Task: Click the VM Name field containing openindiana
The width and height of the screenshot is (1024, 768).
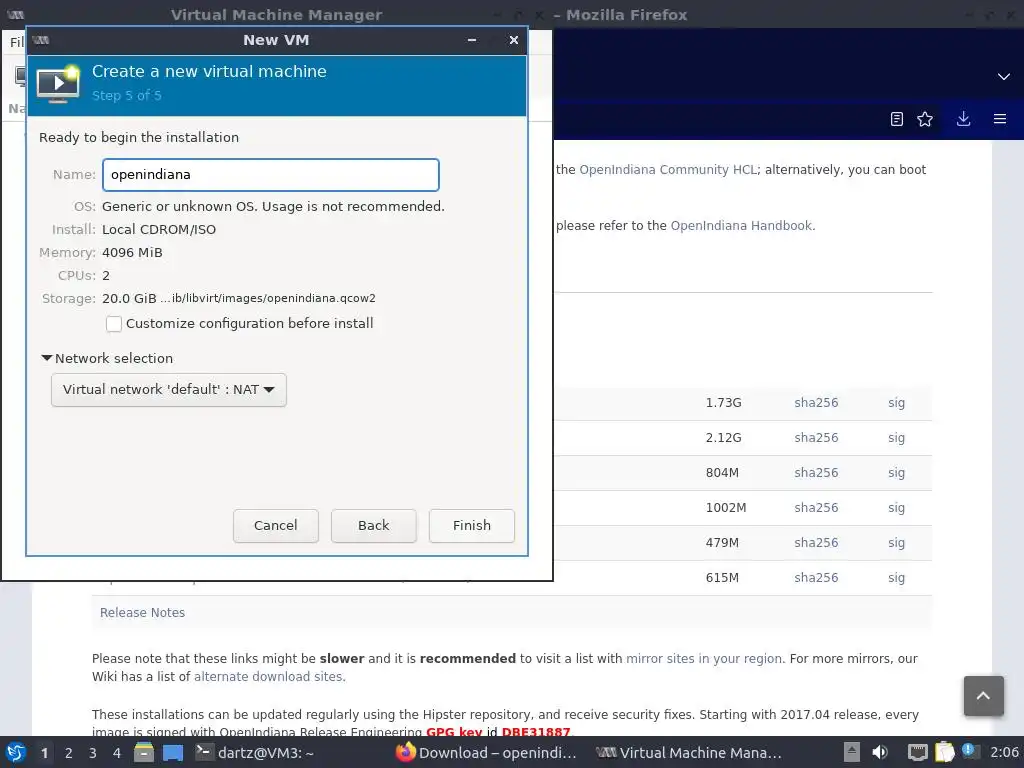Action: click(x=270, y=175)
